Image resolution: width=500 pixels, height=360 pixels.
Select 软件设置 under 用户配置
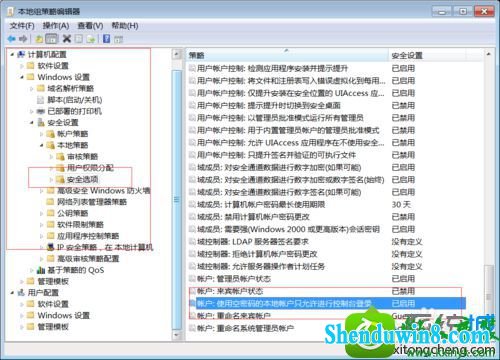pyautogui.click(x=53, y=304)
